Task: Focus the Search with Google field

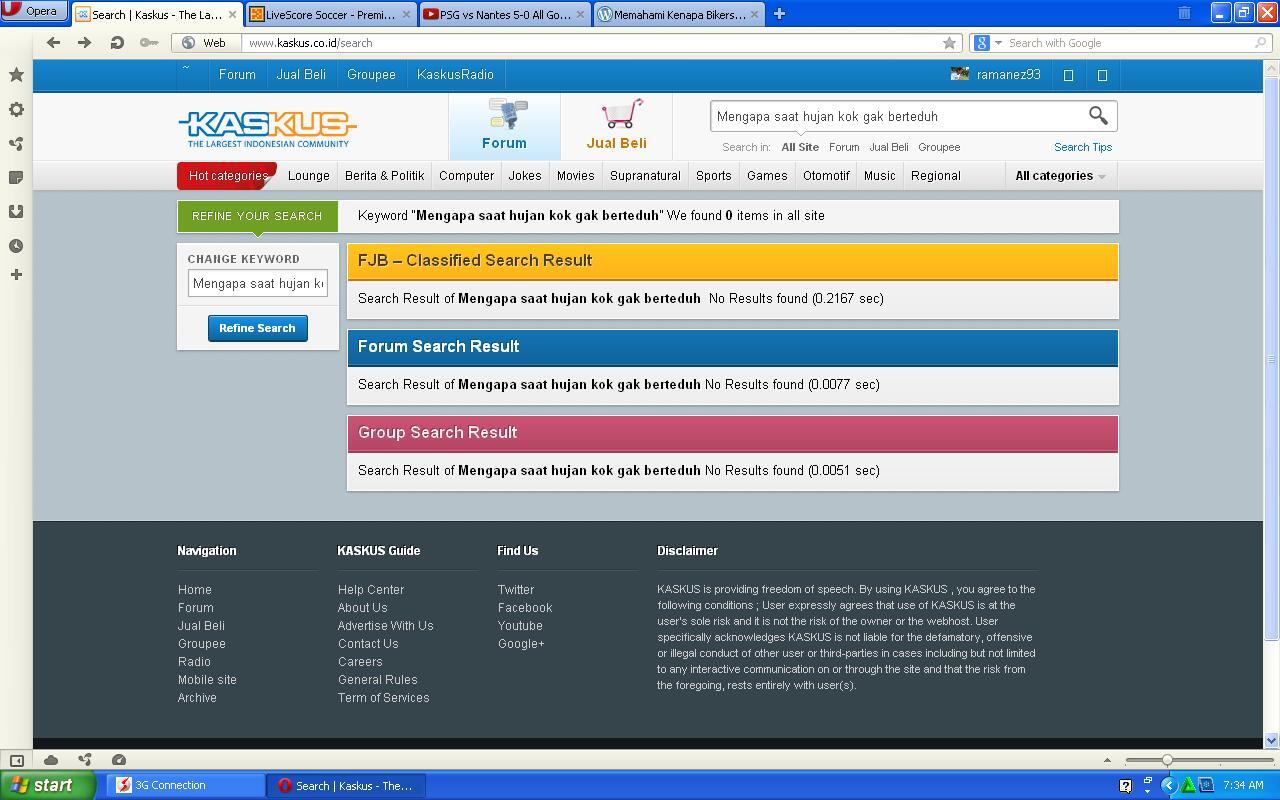Action: pyautogui.click(x=1130, y=43)
